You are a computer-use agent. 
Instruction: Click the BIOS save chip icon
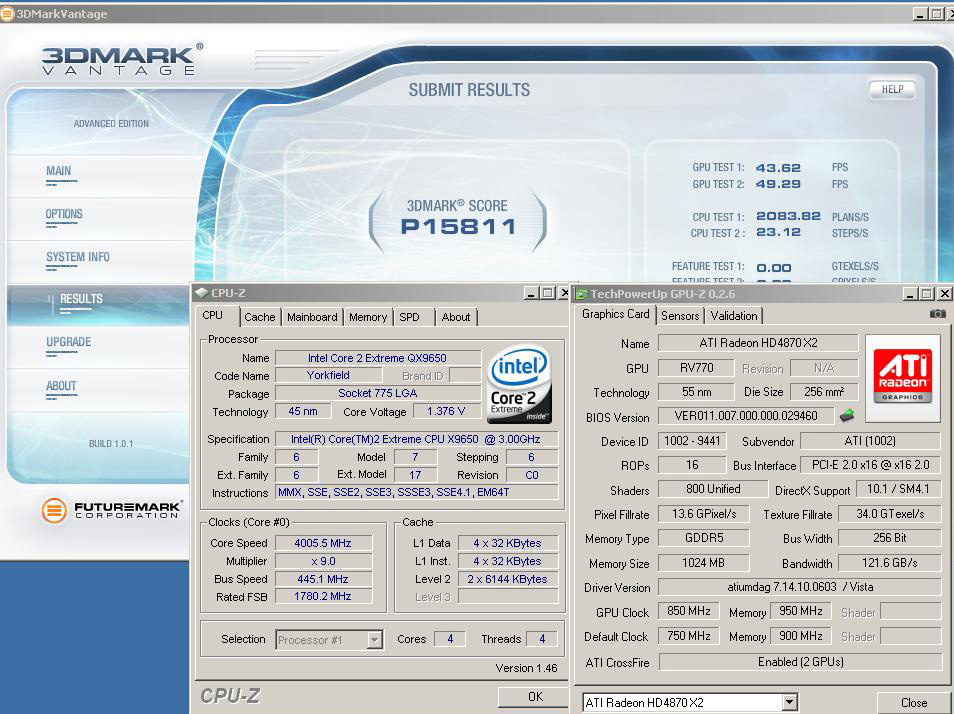click(847, 416)
